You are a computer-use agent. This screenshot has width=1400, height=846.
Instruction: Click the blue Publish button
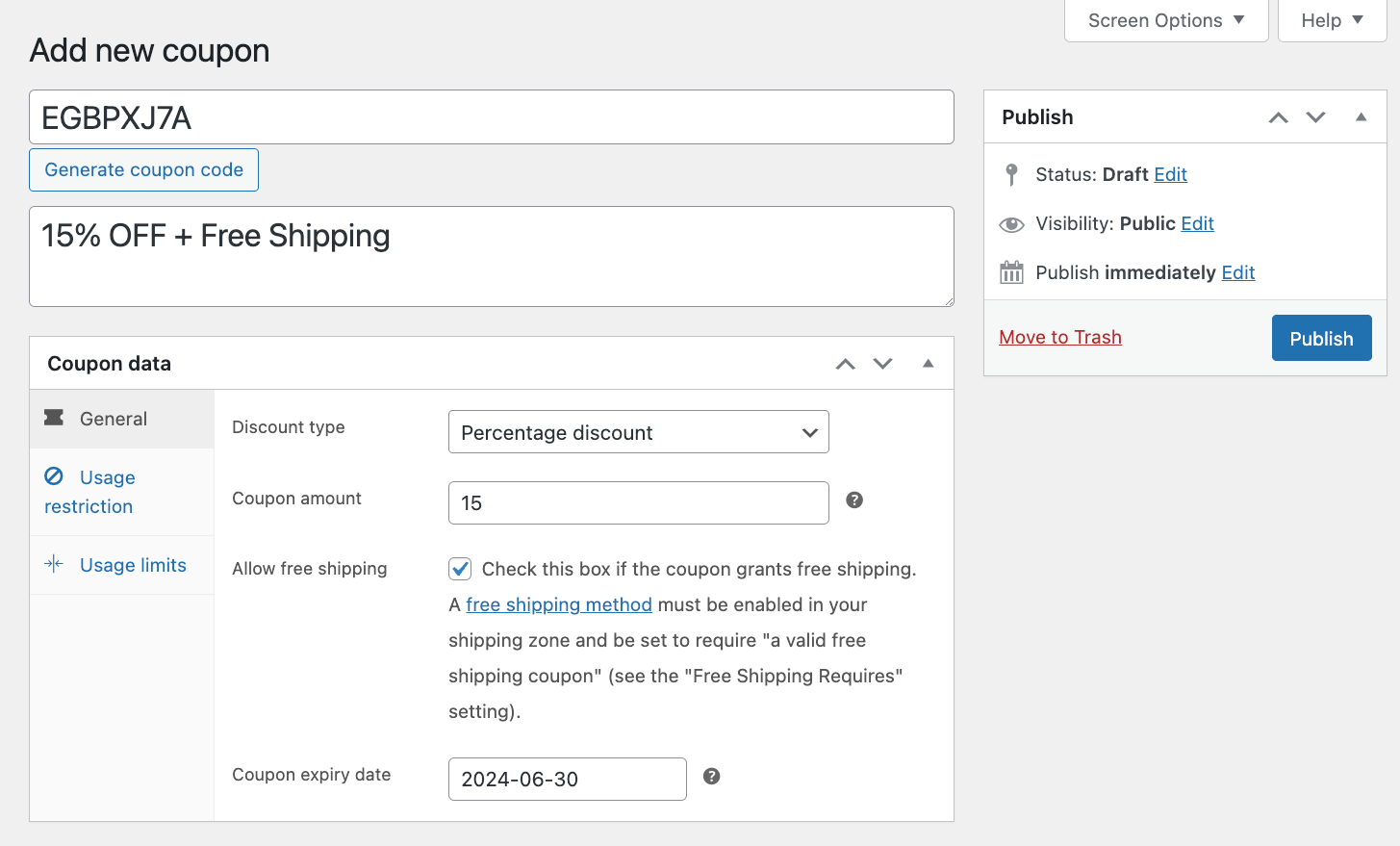pyautogui.click(x=1321, y=339)
